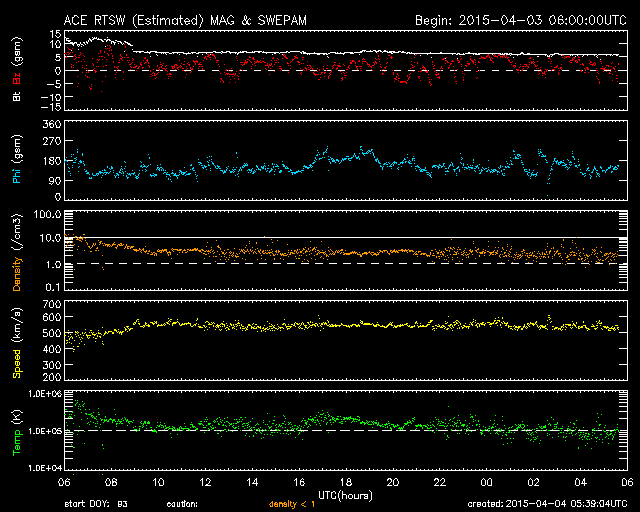Click the "200" tick on the Speed axis
The width and height of the screenshot is (640, 512).
[52, 377]
